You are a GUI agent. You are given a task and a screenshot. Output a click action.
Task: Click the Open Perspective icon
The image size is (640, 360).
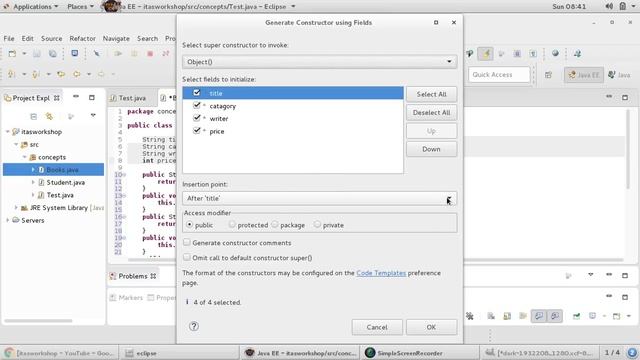click(548, 75)
